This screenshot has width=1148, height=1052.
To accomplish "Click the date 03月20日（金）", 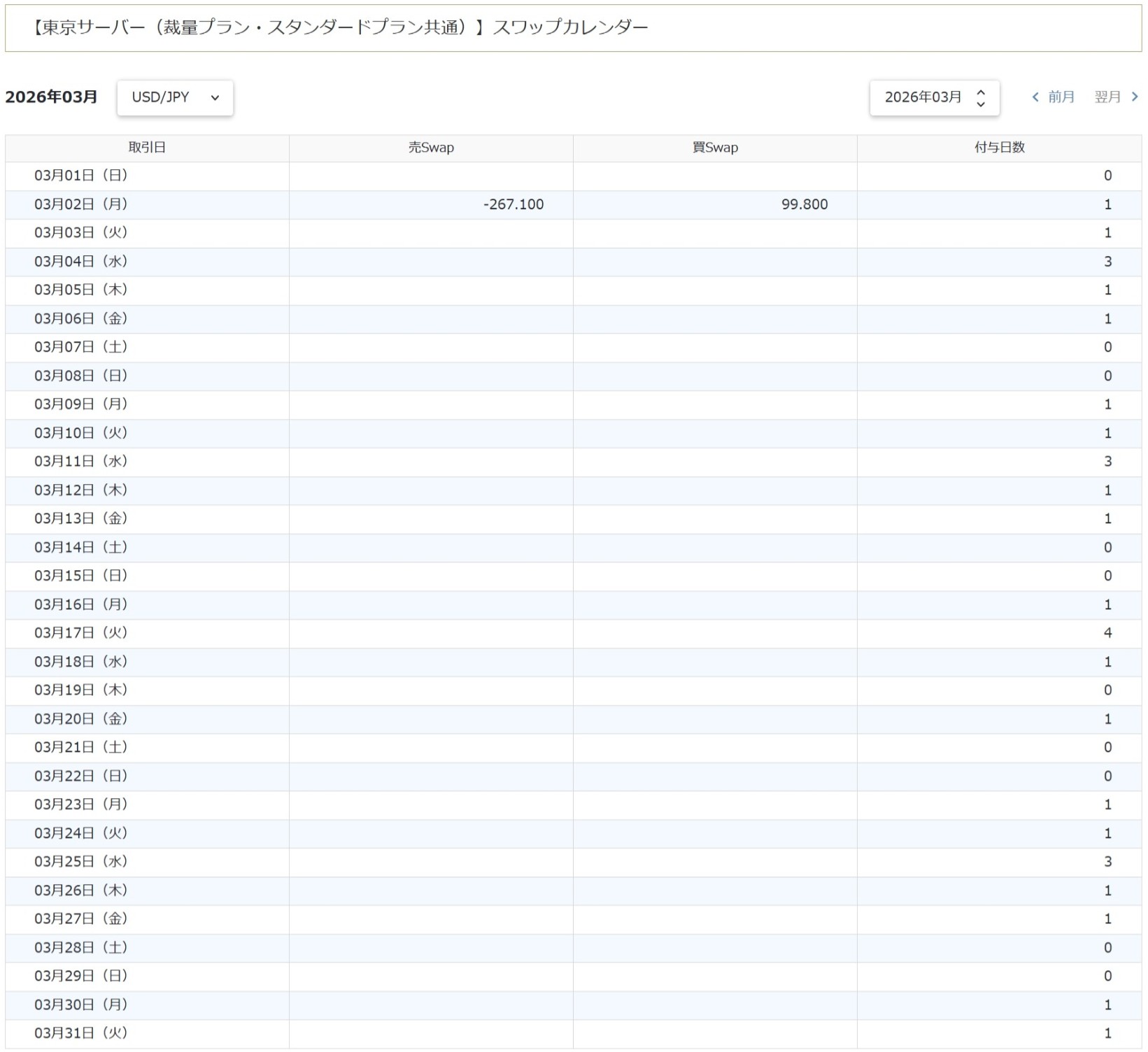I will (x=81, y=719).
